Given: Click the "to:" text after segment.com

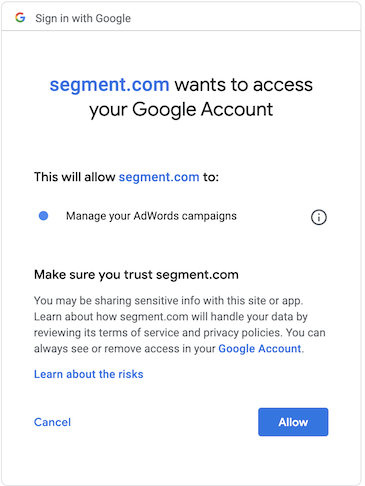Looking at the screenshot, I should [x=211, y=177].
